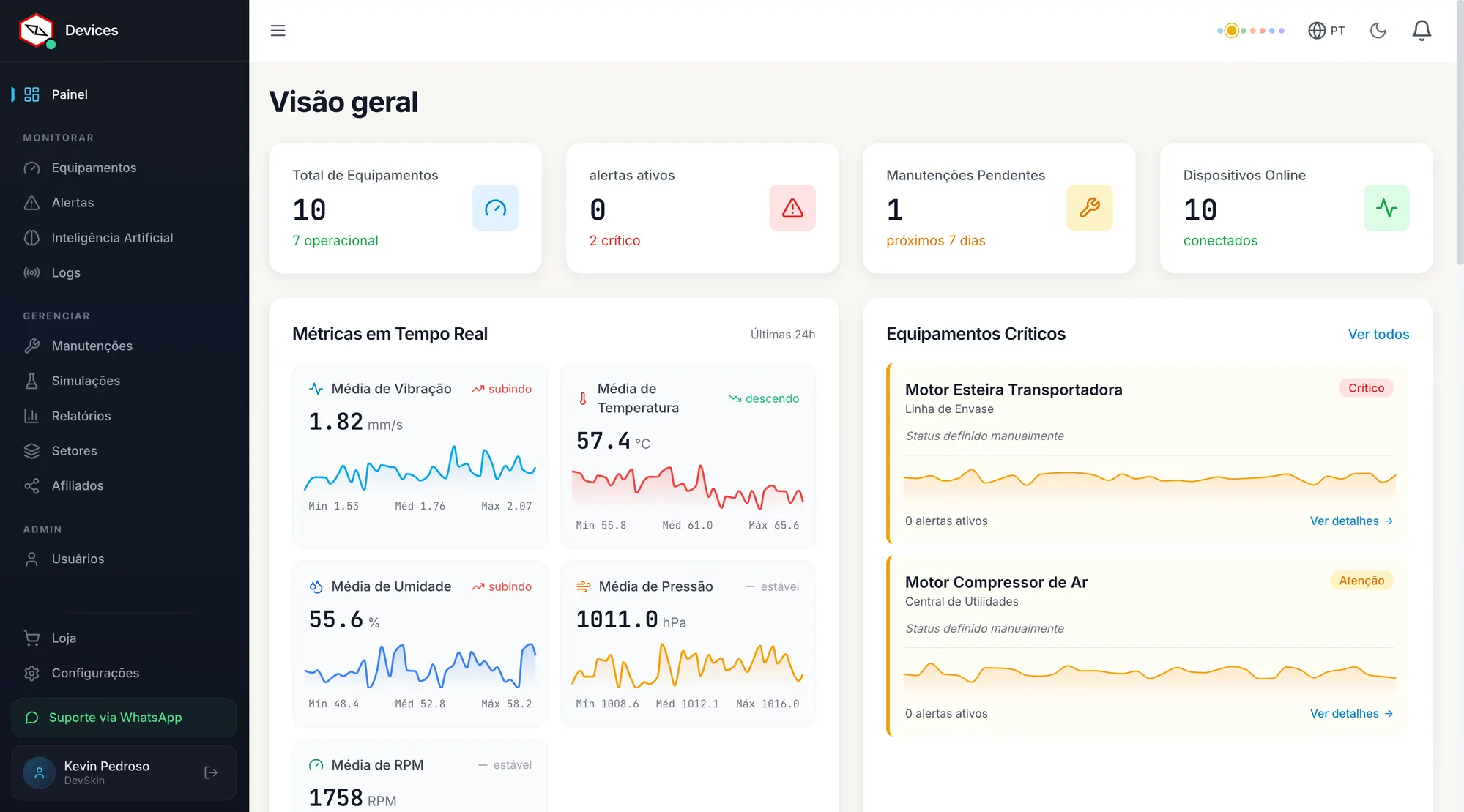Open the notifications bell
The image size is (1464, 812).
point(1422,31)
